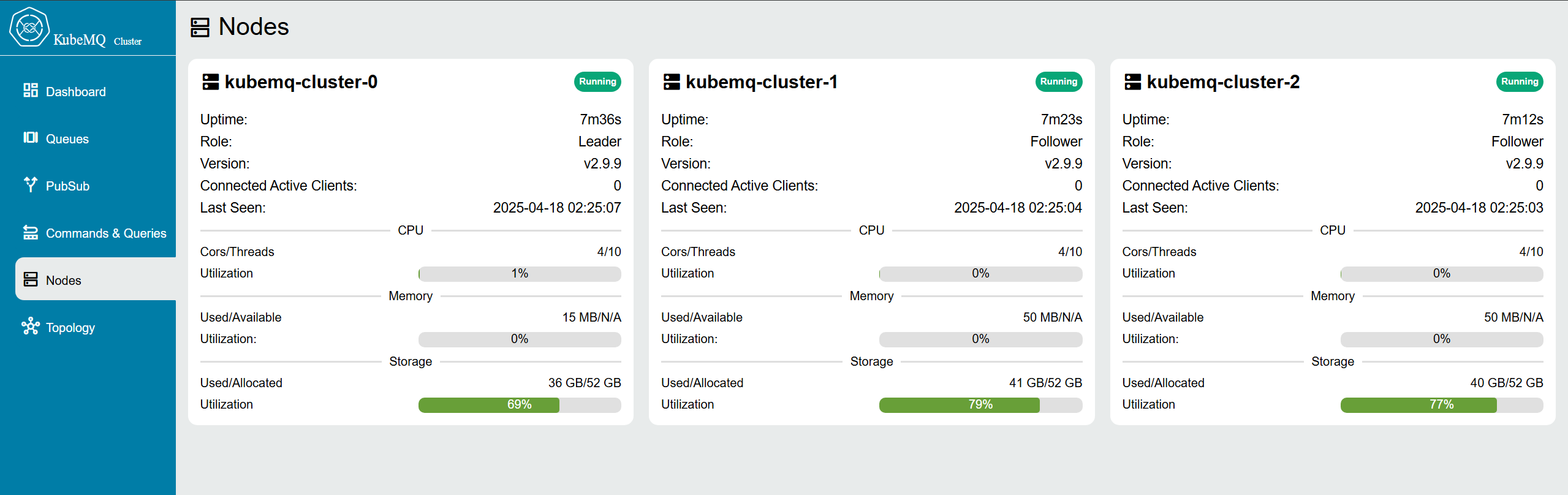Click the Nodes page header icon
This screenshot has width=1568, height=495.
pos(200,28)
